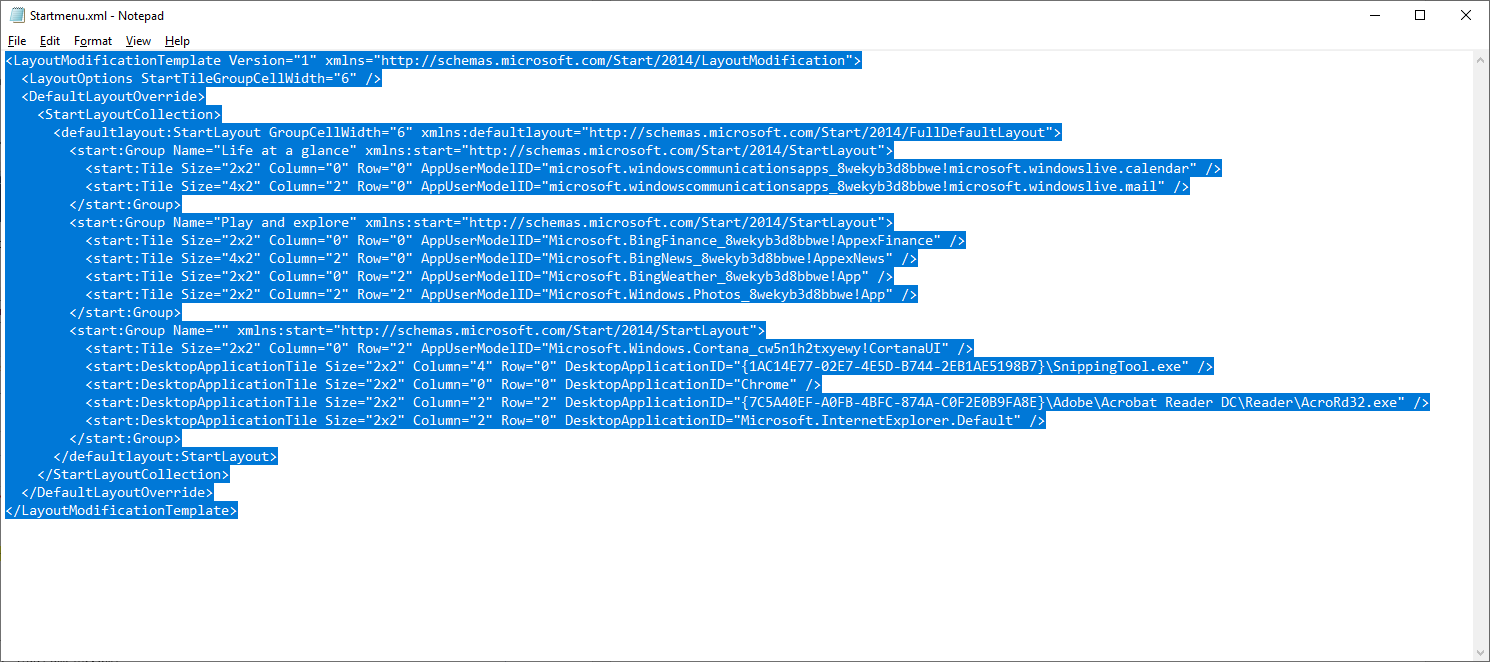Click the Cortana tile line
Viewport: 1490px width, 662px height.
pos(529,349)
